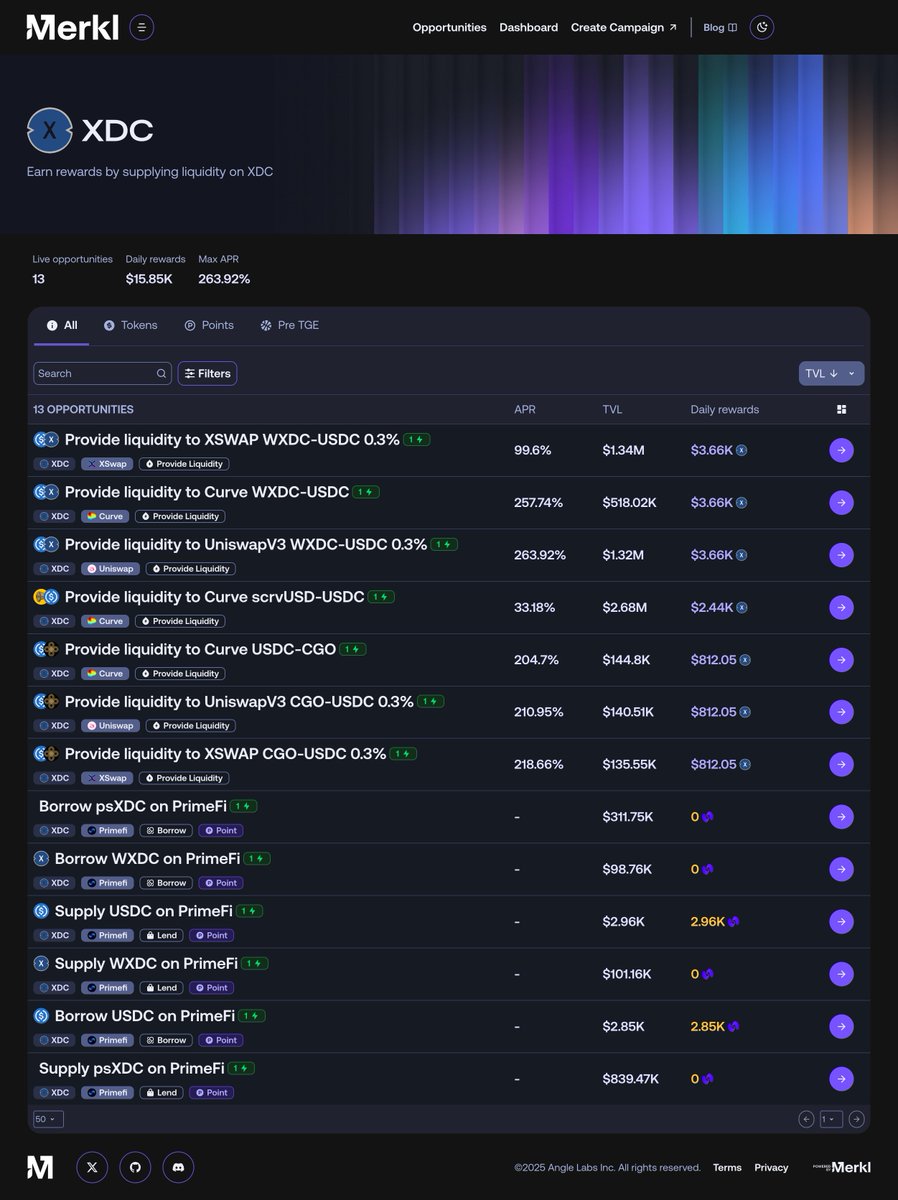This screenshot has width=898, height=1200.
Task: Sort by APR column header
Action: (x=525, y=409)
